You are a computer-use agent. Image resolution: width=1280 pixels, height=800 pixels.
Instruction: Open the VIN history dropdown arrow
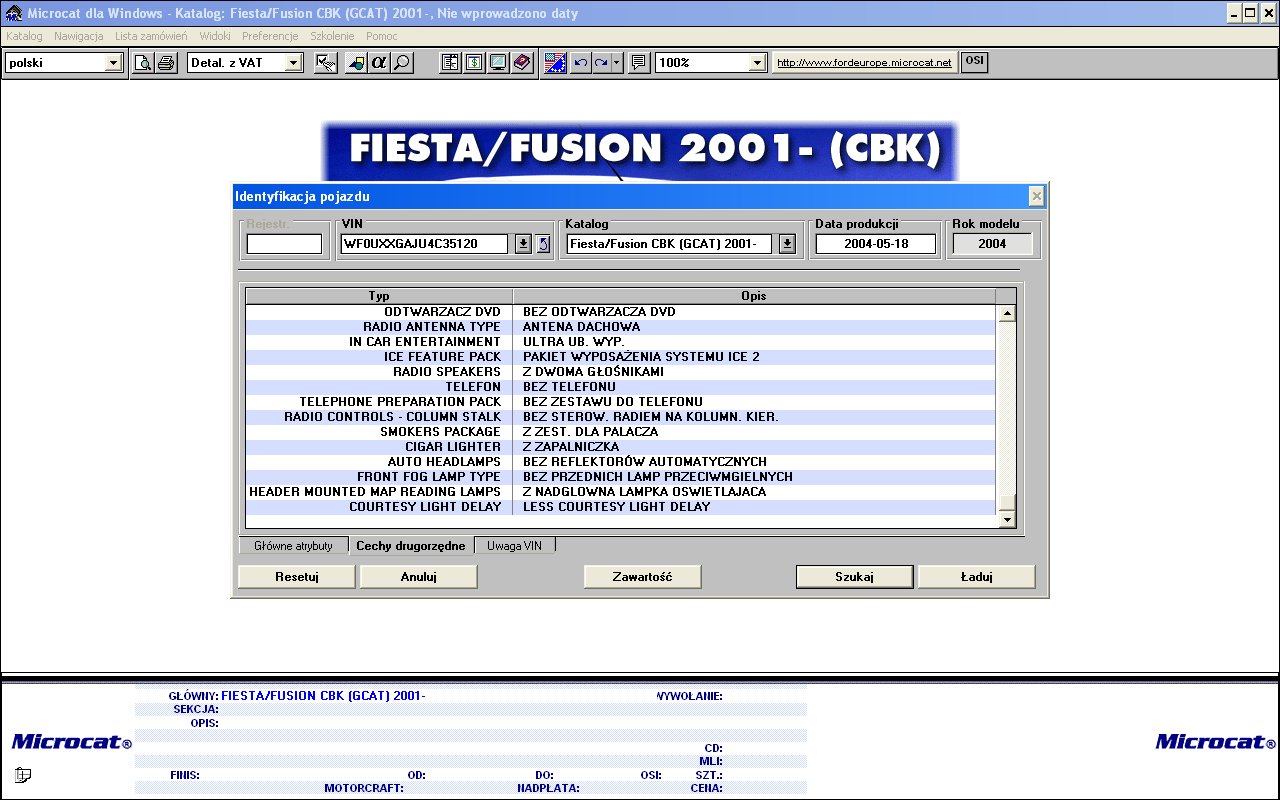pos(523,244)
